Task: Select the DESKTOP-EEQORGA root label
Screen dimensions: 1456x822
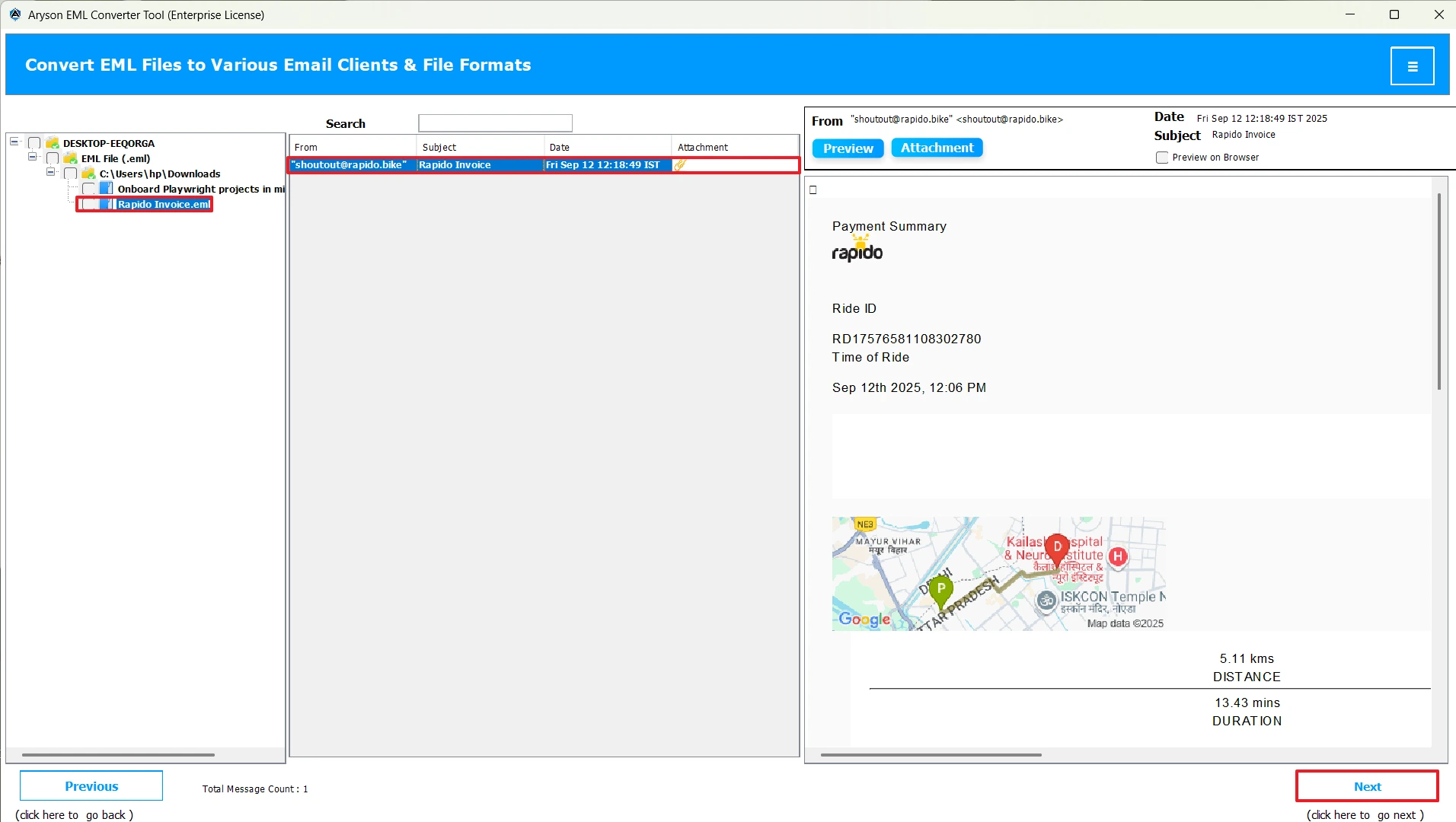Action: coord(109,143)
